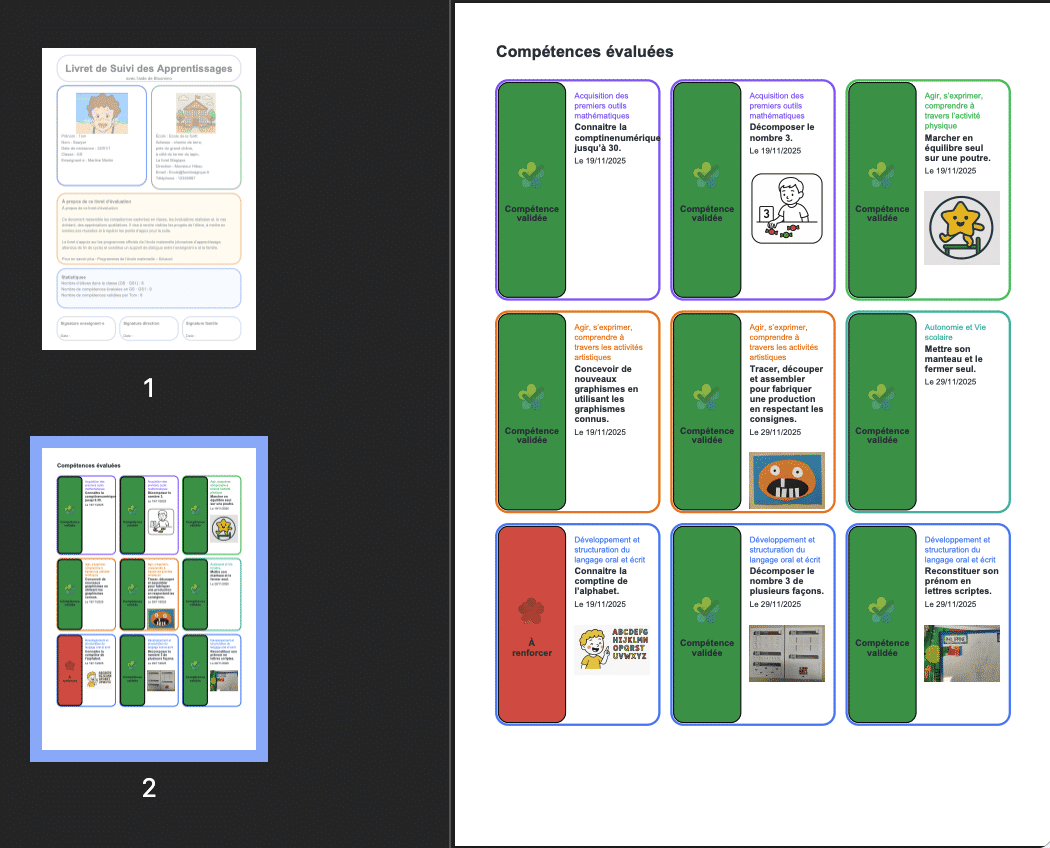Click the leaf icon on the Décomposer le nombre 3. card

[706, 175]
